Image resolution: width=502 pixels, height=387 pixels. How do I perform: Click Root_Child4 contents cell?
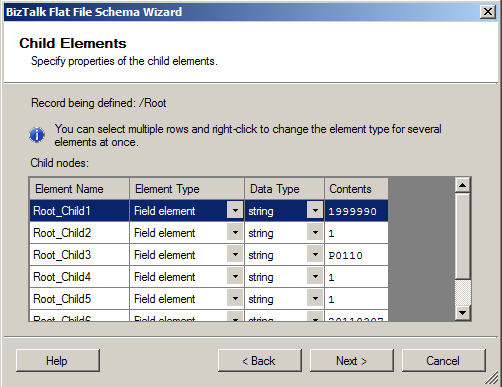pos(356,277)
